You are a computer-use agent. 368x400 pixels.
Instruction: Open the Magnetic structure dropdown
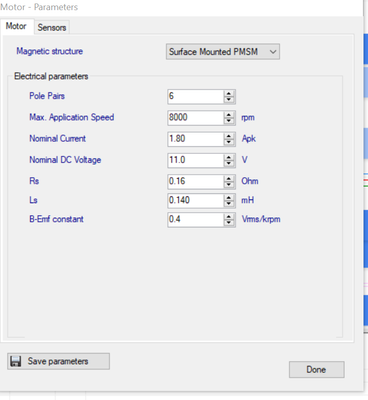click(223, 52)
